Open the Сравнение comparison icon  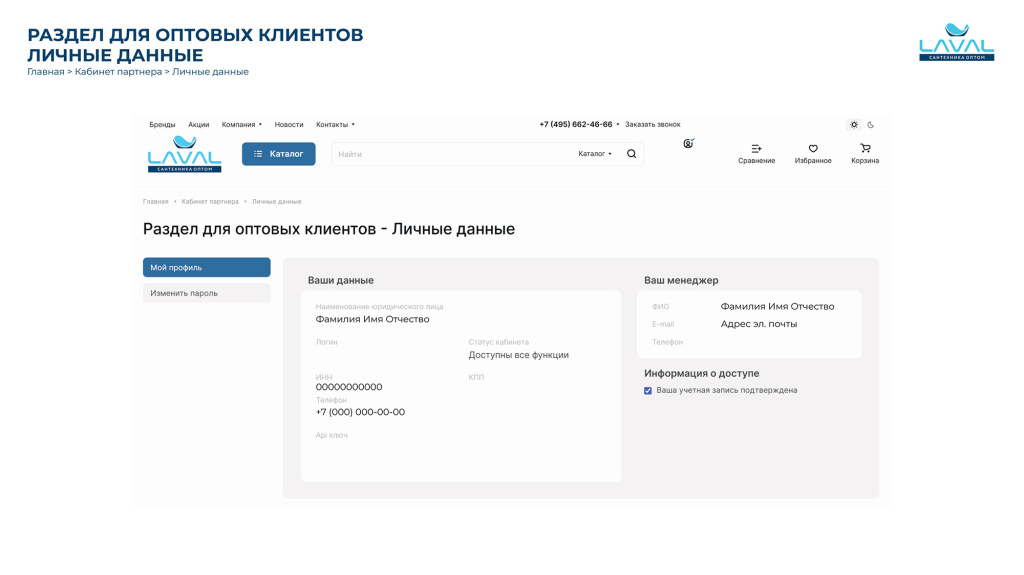pyautogui.click(x=756, y=149)
